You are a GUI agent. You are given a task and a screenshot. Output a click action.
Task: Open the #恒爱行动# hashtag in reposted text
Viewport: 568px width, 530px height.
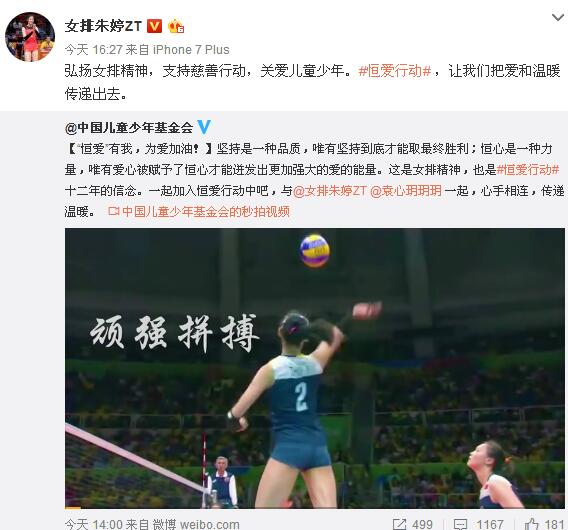(528, 170)
